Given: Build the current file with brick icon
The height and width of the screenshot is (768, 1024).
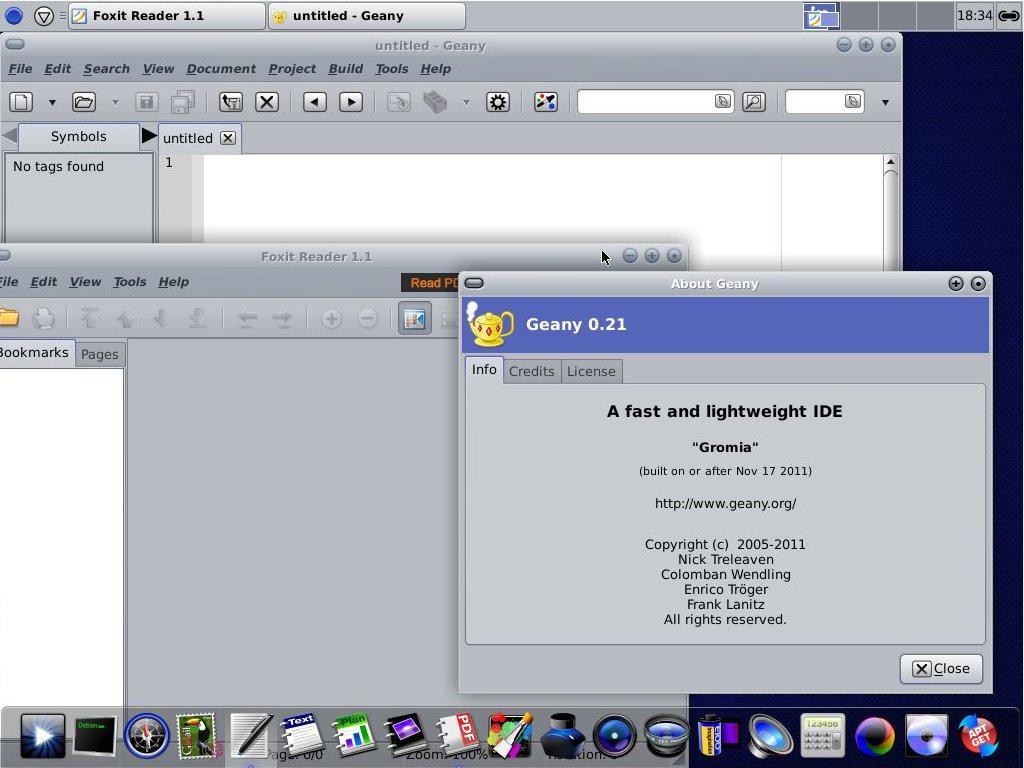Looking at the screenshot, I should pos(435,102).
